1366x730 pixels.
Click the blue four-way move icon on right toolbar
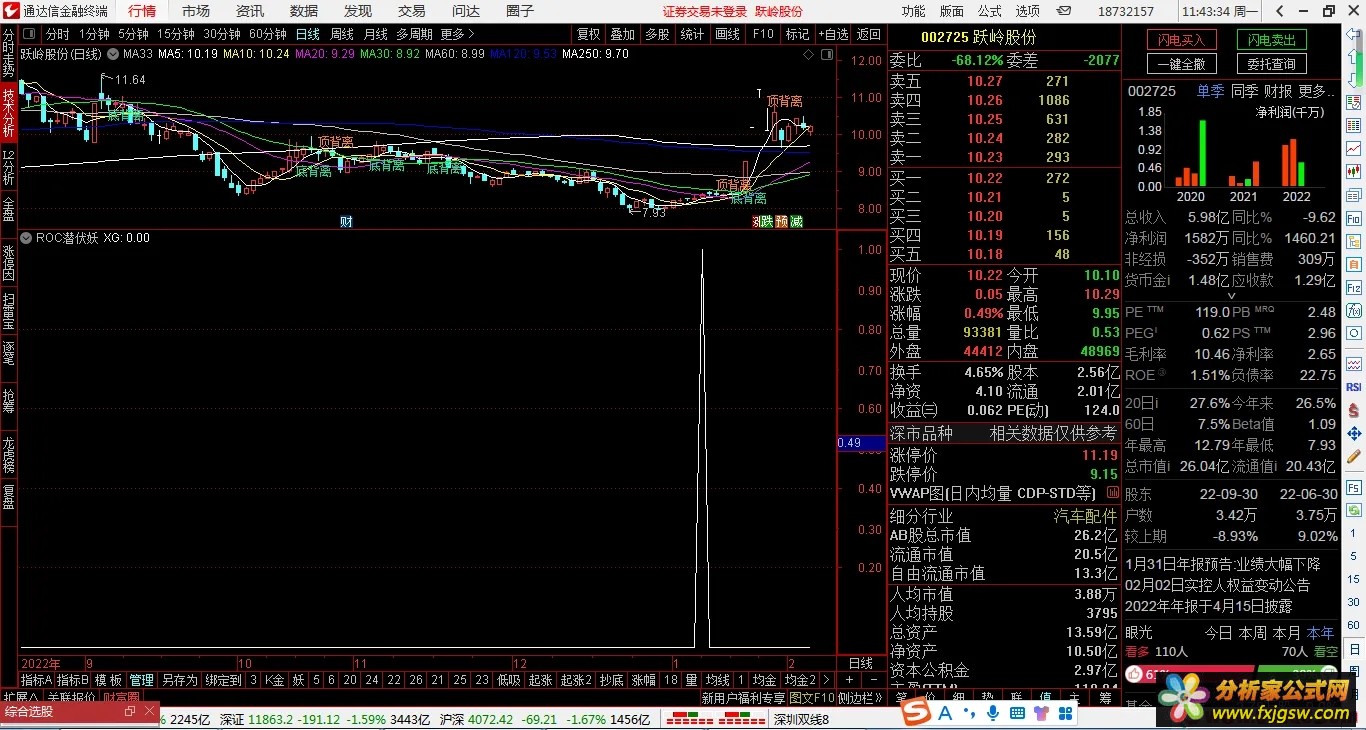(x=1354, y=433)
